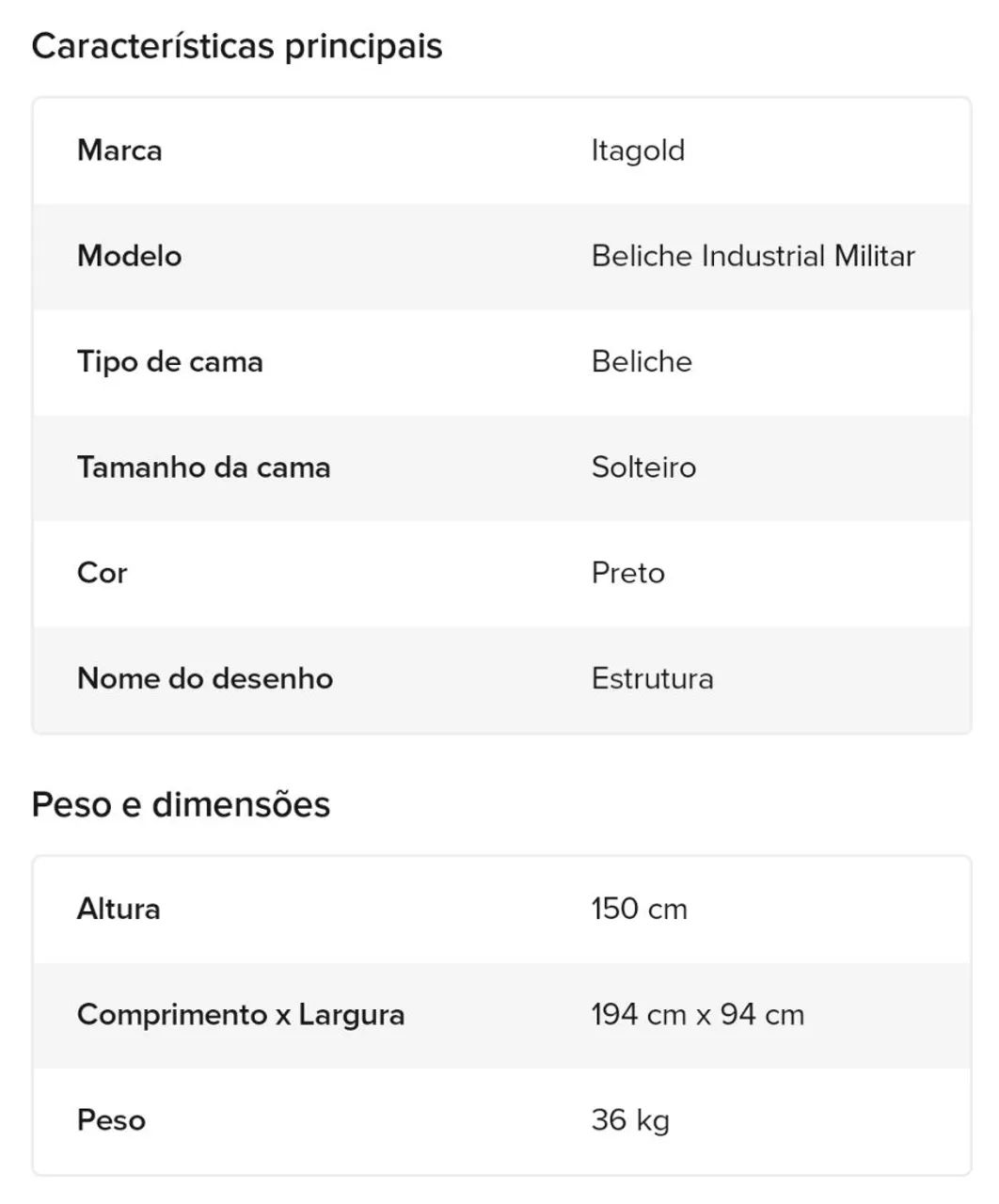
Task: Click the 'Beliche Industrial Militar' model value
Action: click(753, 256)
